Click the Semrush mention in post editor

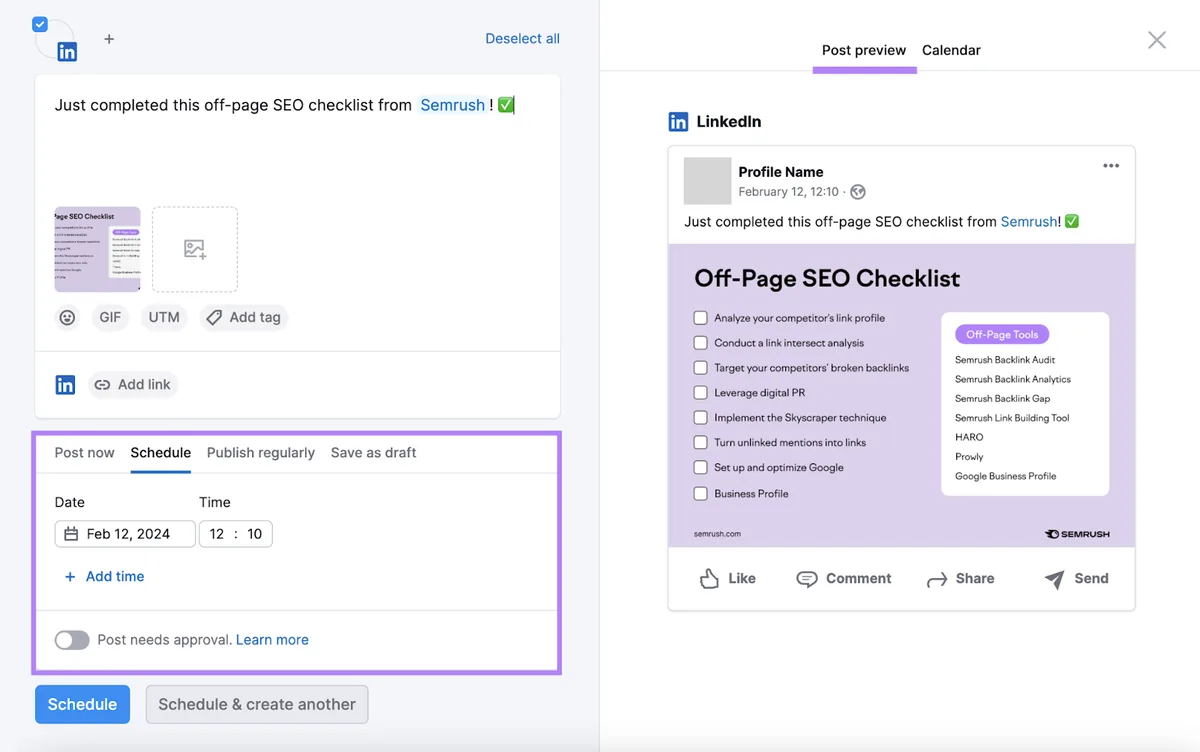point(452,105)
